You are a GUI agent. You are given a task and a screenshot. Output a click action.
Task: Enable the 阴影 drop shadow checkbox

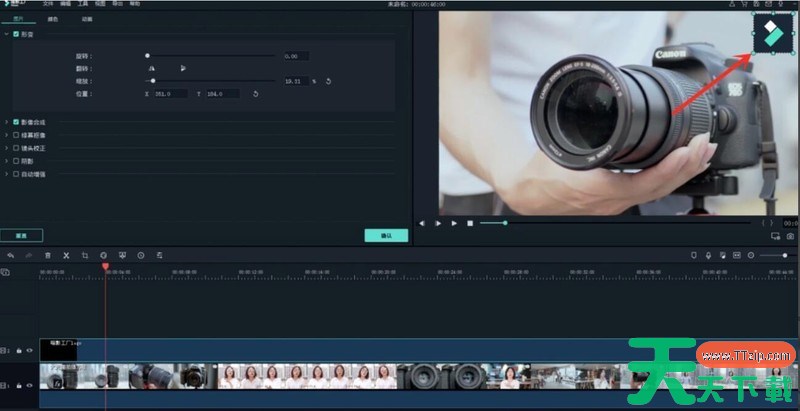pos(16,160)
